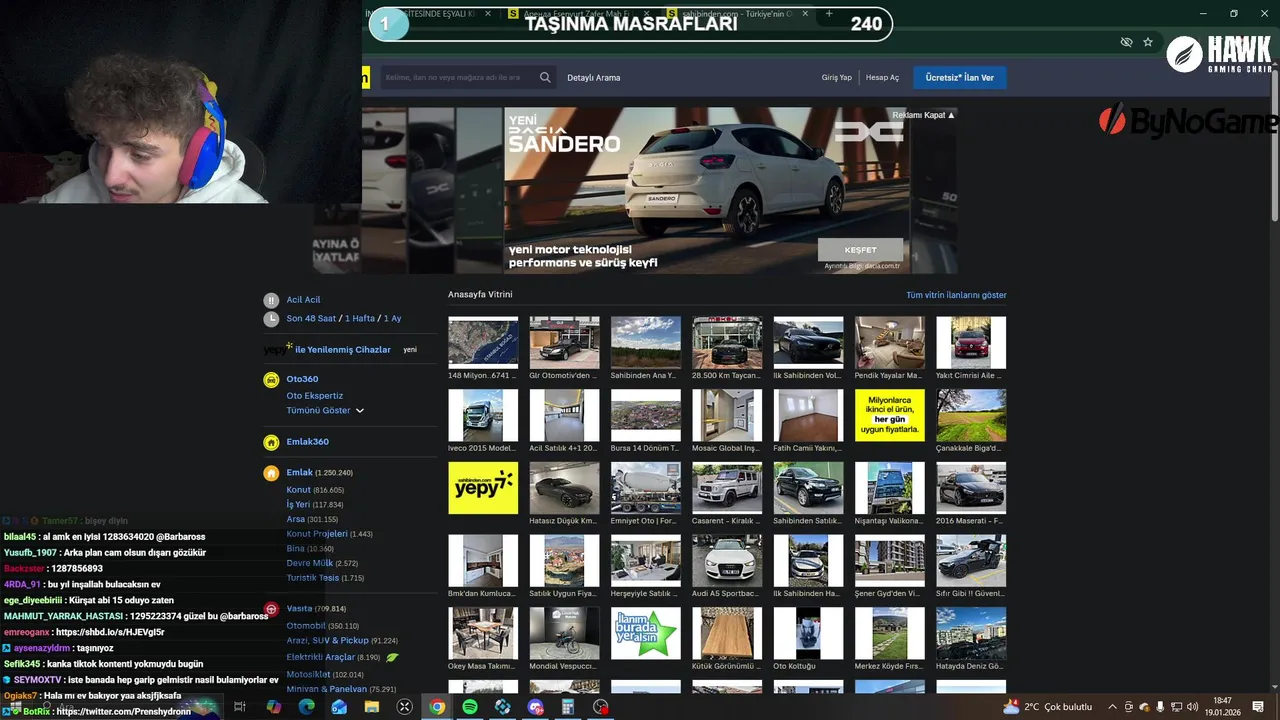Click the Ücretsiz İlan Ver button
The height and width of the screenshot is (720, 1280).
[x=960, y=78]
